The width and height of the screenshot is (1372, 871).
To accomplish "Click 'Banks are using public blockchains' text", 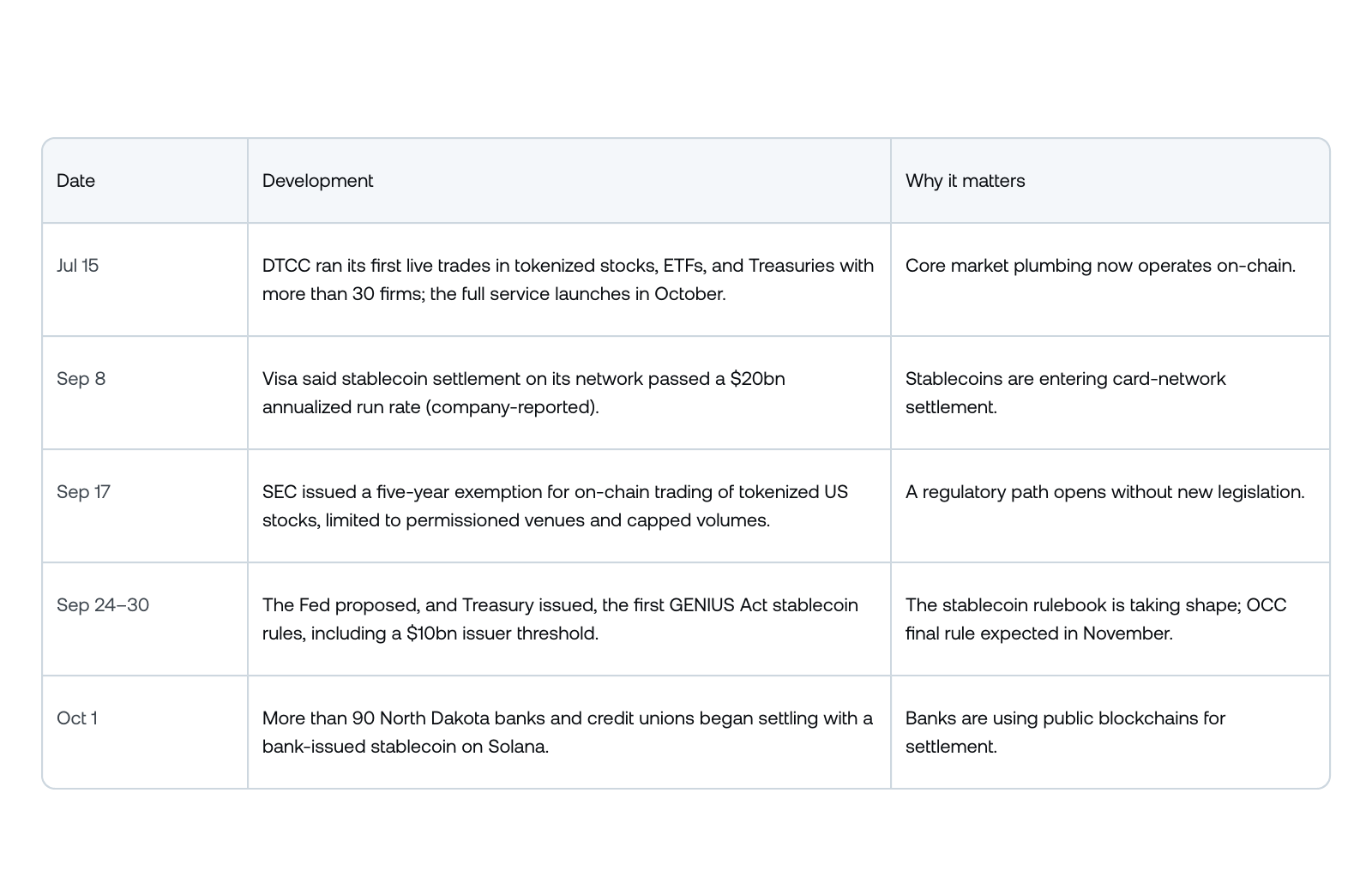I will click(1065, 732).
